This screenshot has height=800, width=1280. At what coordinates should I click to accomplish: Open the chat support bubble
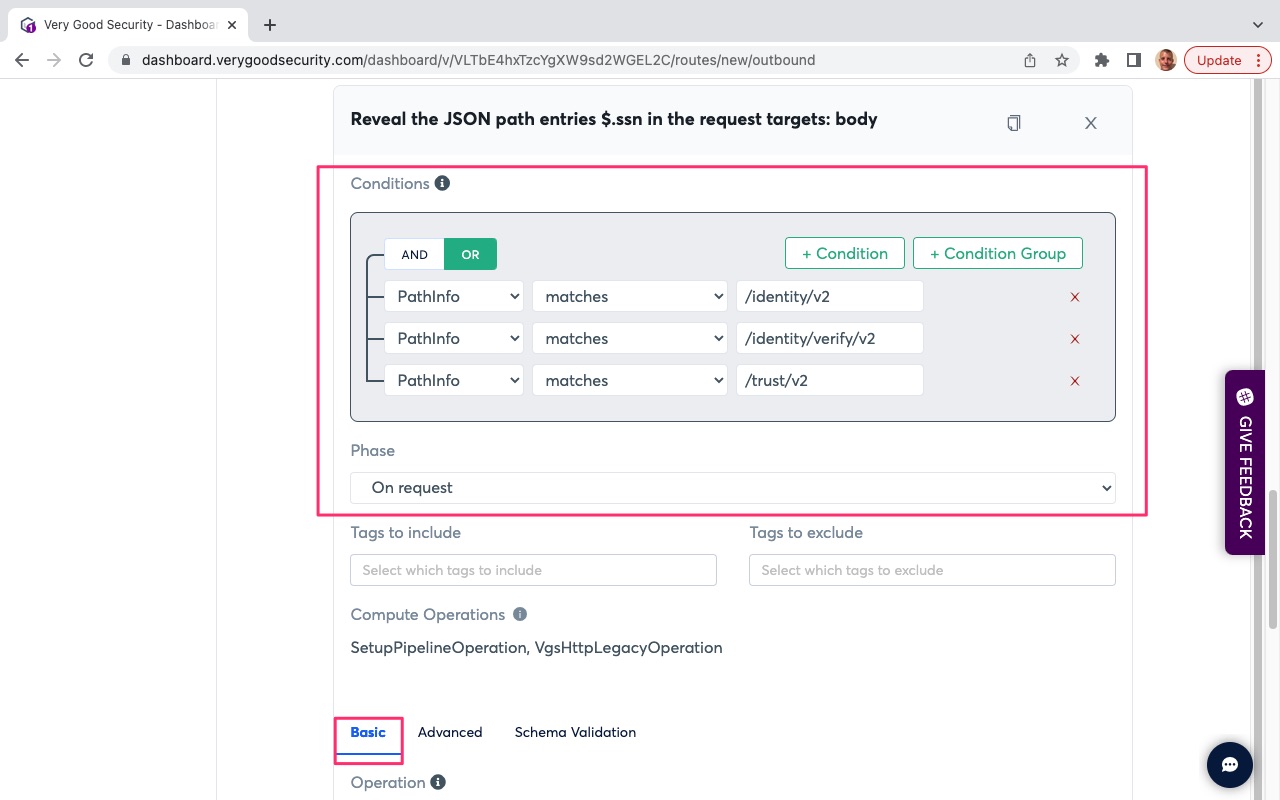pos(1230,765)
